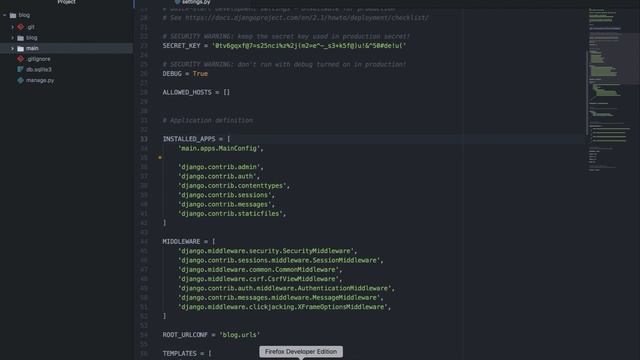
Task: Click 'django.contrib.messages' app string
Action: (x=224, y=204)
